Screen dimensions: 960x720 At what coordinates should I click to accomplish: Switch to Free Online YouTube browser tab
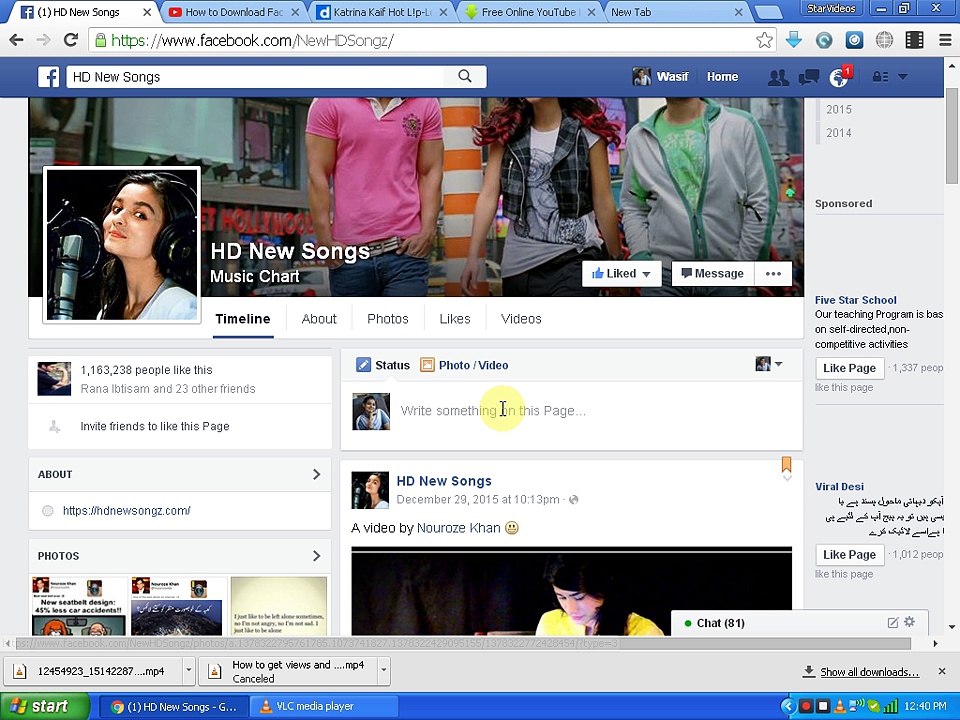pos(528,12)
